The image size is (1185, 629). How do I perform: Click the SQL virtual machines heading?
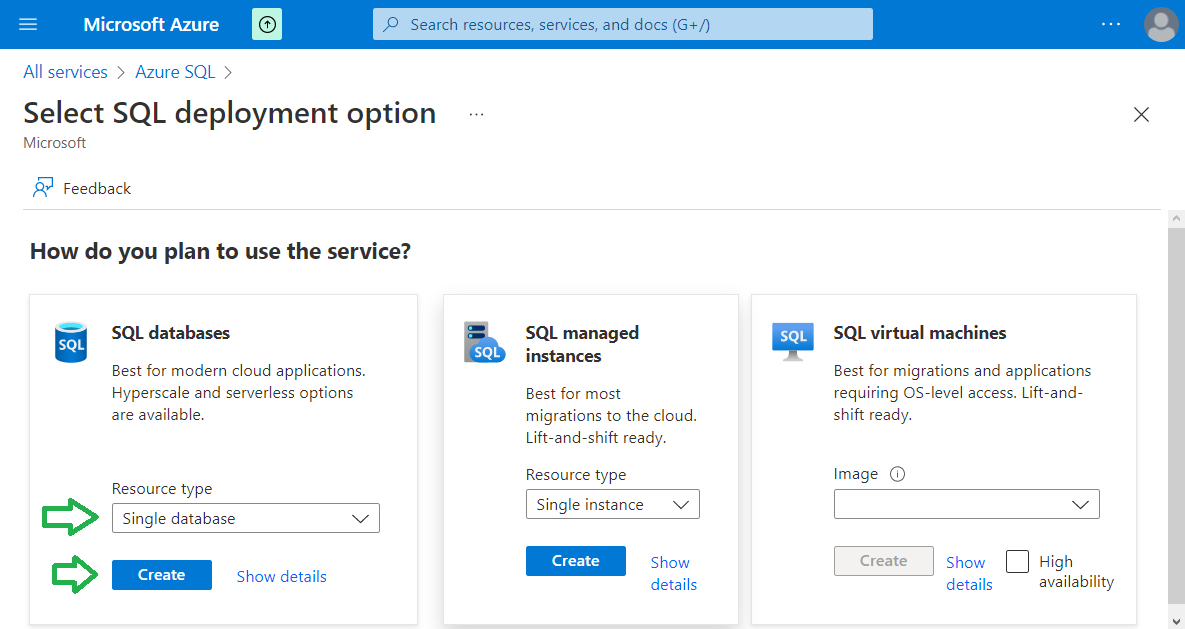click(x=920, y=333)
